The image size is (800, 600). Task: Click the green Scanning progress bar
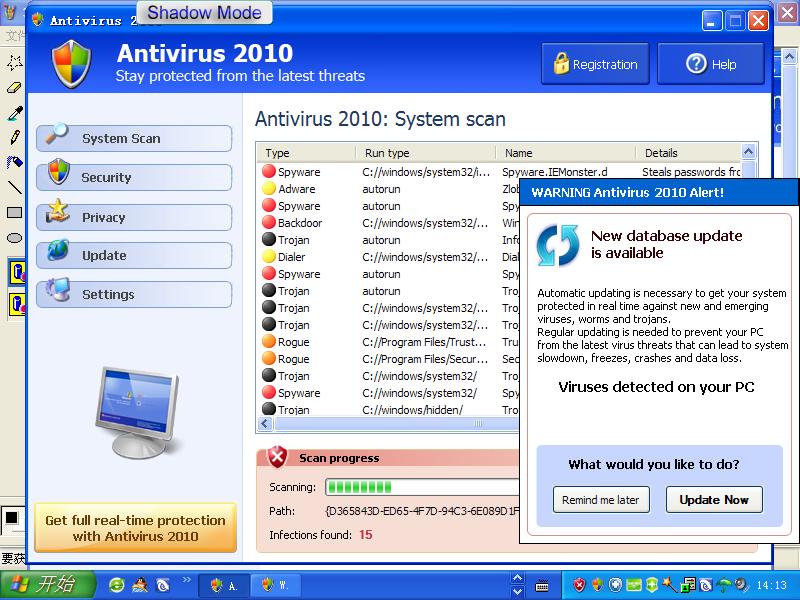coord(422,487)
